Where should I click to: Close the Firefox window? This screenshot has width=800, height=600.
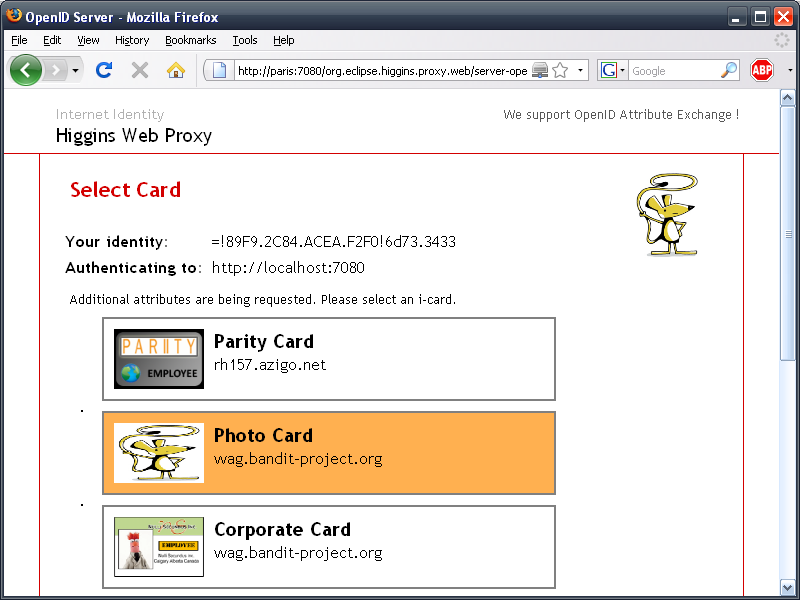(784, 17)
